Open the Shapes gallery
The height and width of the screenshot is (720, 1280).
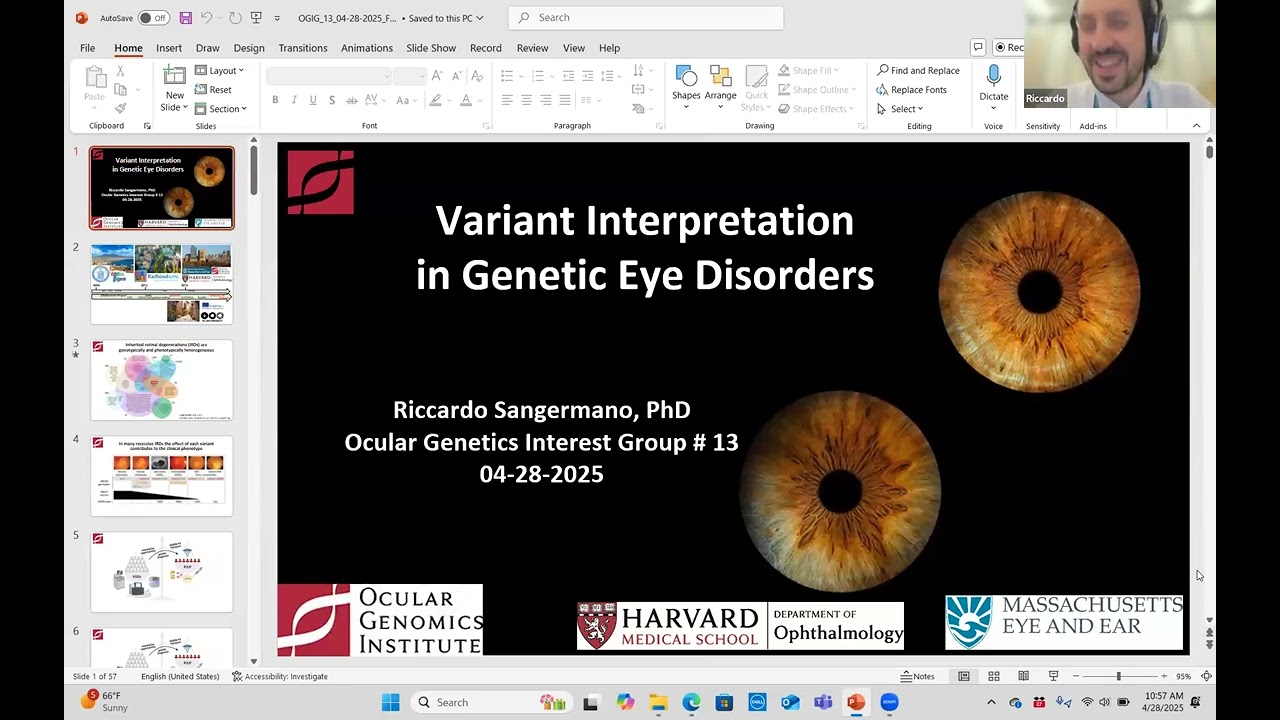click(x=686, y=88)
